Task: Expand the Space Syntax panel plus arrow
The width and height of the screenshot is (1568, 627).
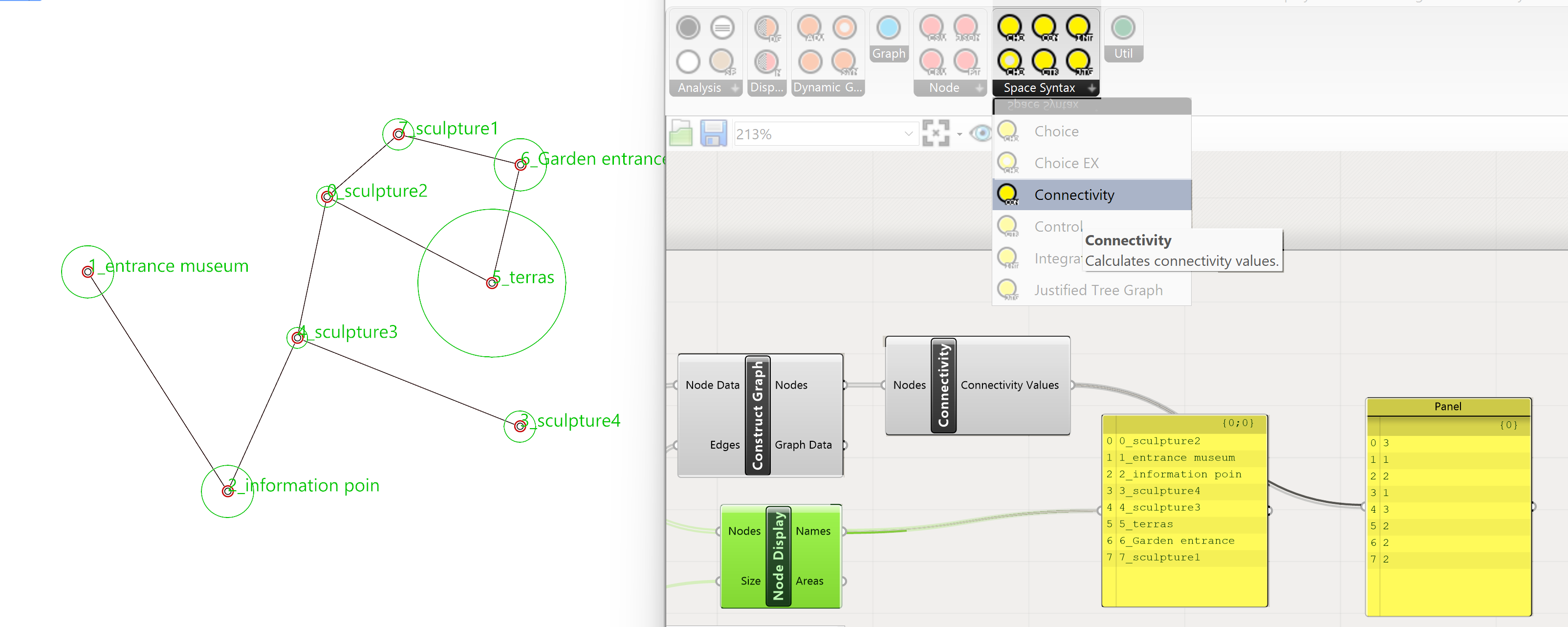Action: (1092, 88)
